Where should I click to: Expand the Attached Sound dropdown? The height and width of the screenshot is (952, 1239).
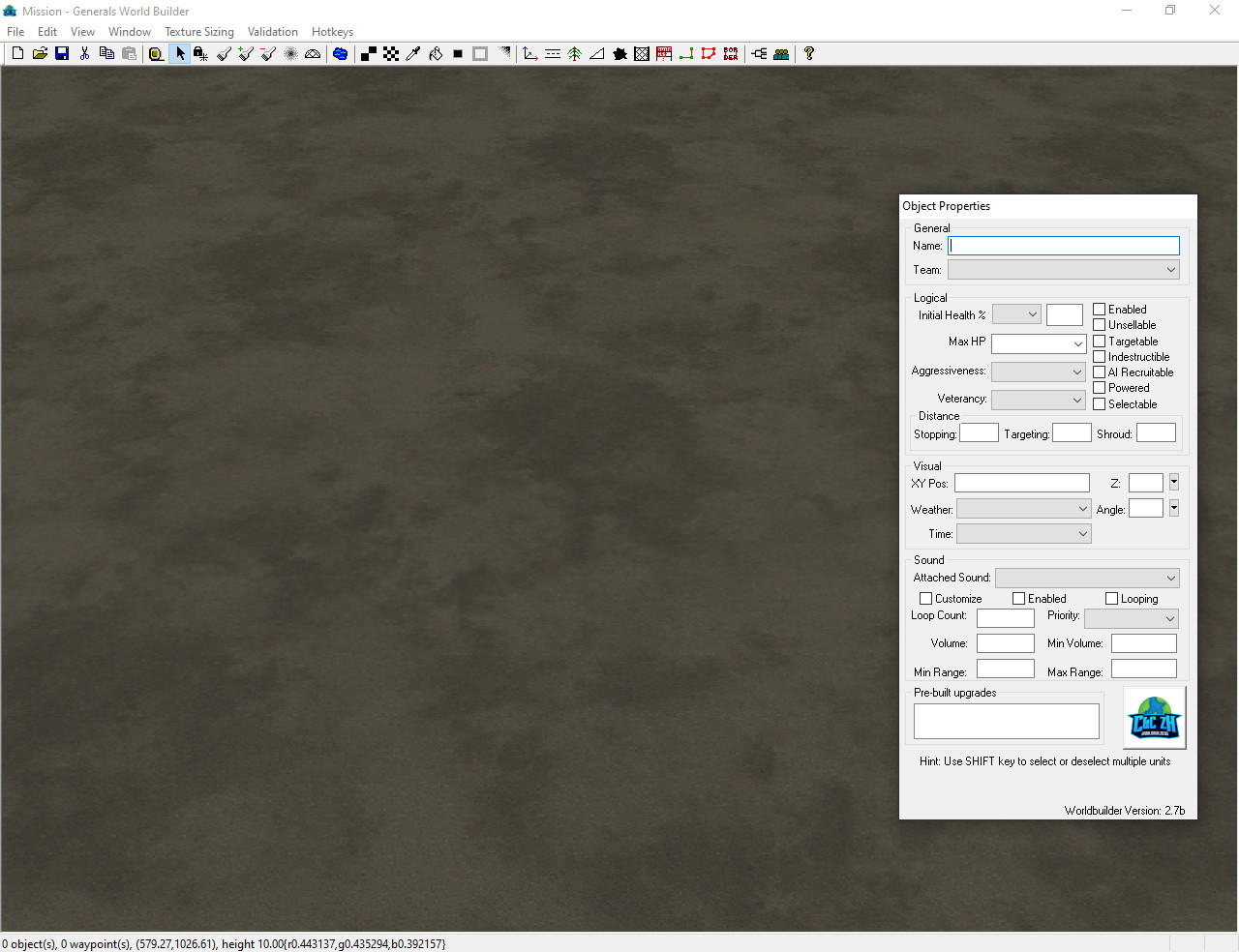coord(1086,579)
